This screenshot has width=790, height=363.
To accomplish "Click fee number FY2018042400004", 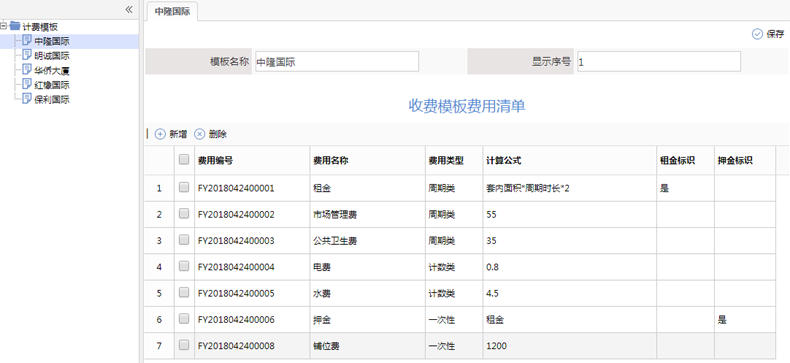I will [236, 267].
